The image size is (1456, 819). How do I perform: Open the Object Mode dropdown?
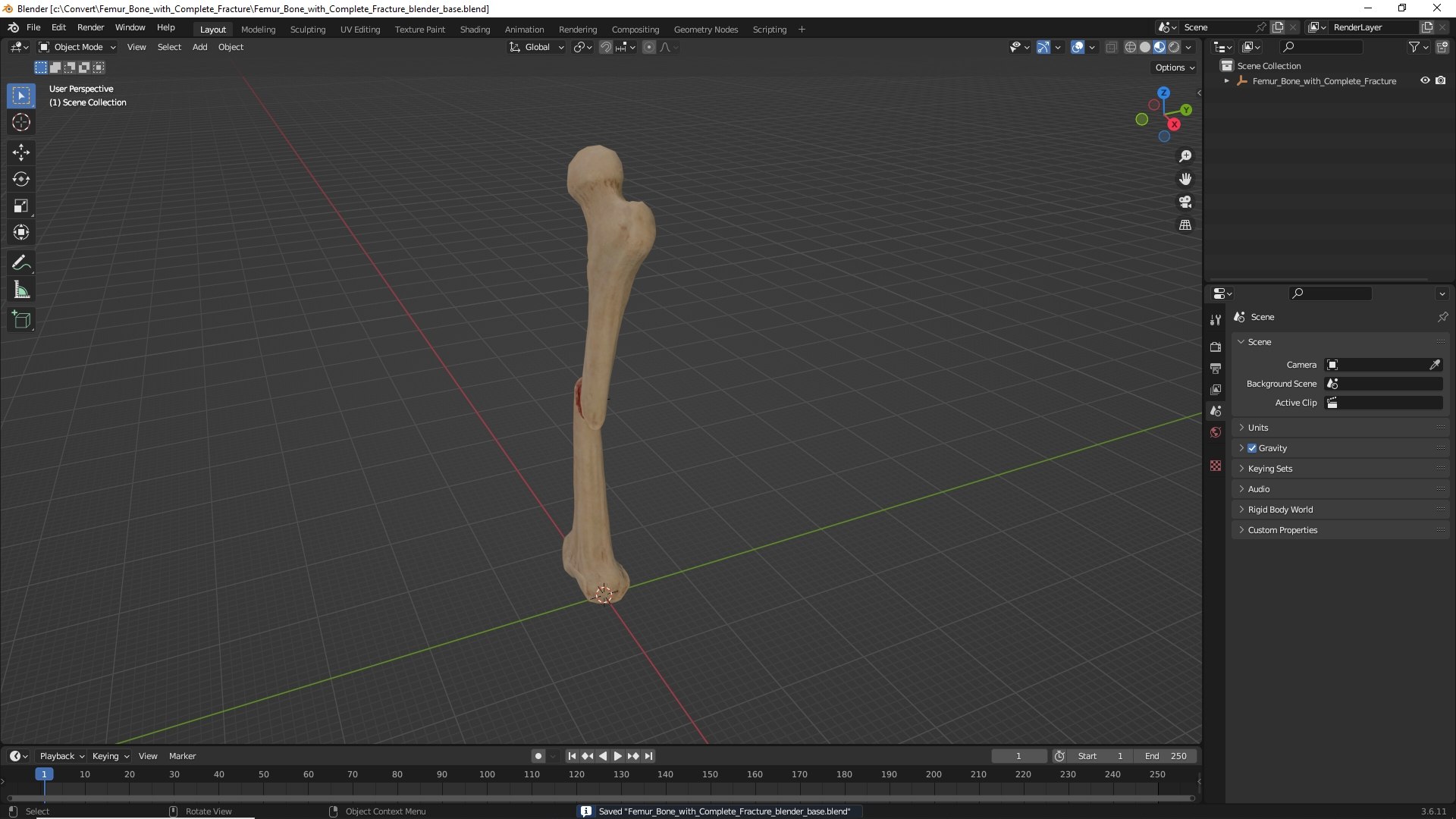77,47
